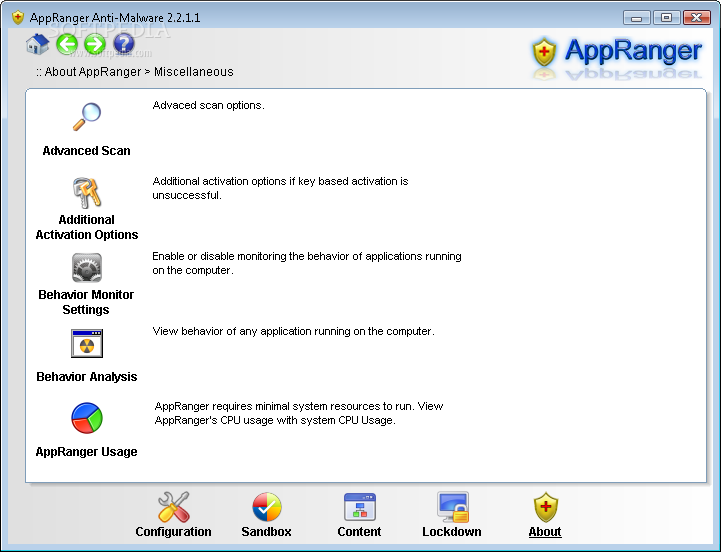Maximize the AppRanger window

tap(666, 18)
